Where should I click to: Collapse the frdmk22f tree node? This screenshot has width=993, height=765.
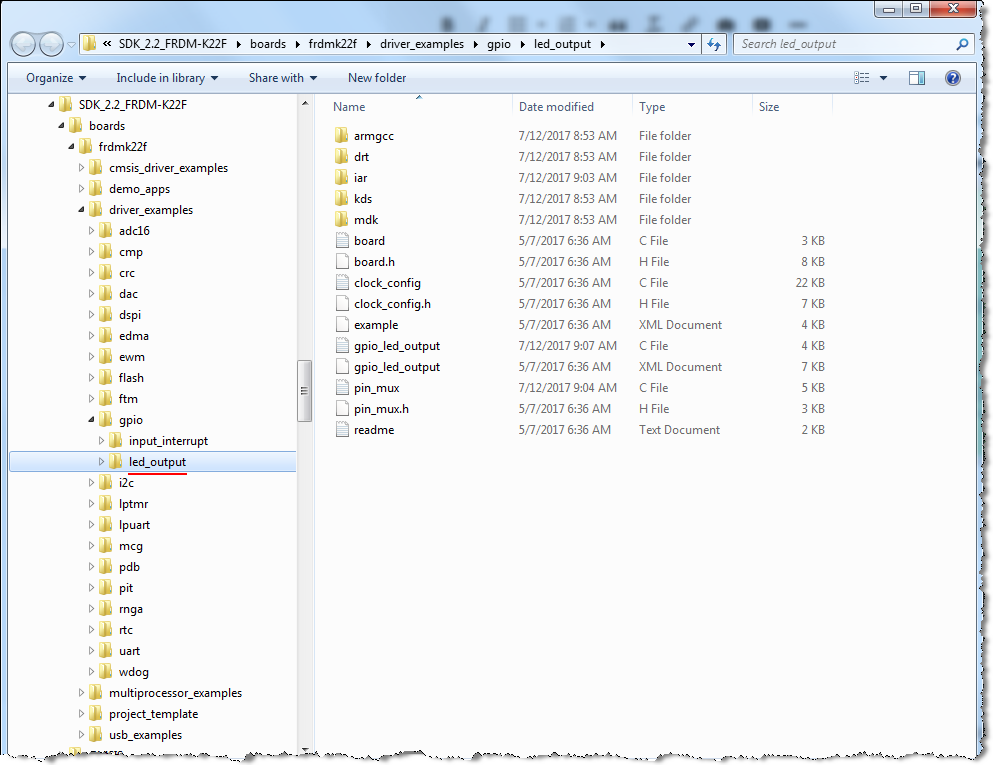click(x=72, y=146)
